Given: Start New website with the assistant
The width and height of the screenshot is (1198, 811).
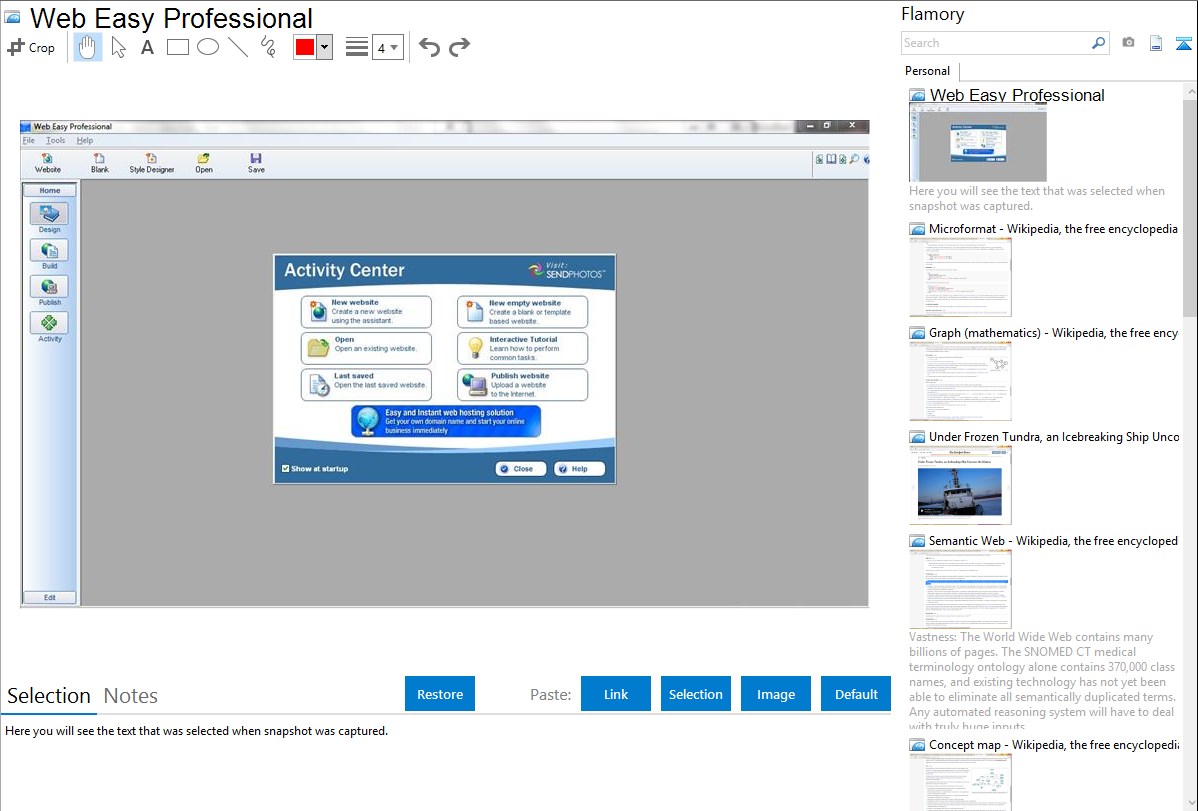Looking at the screenshot, I should (x=366, y=312).
